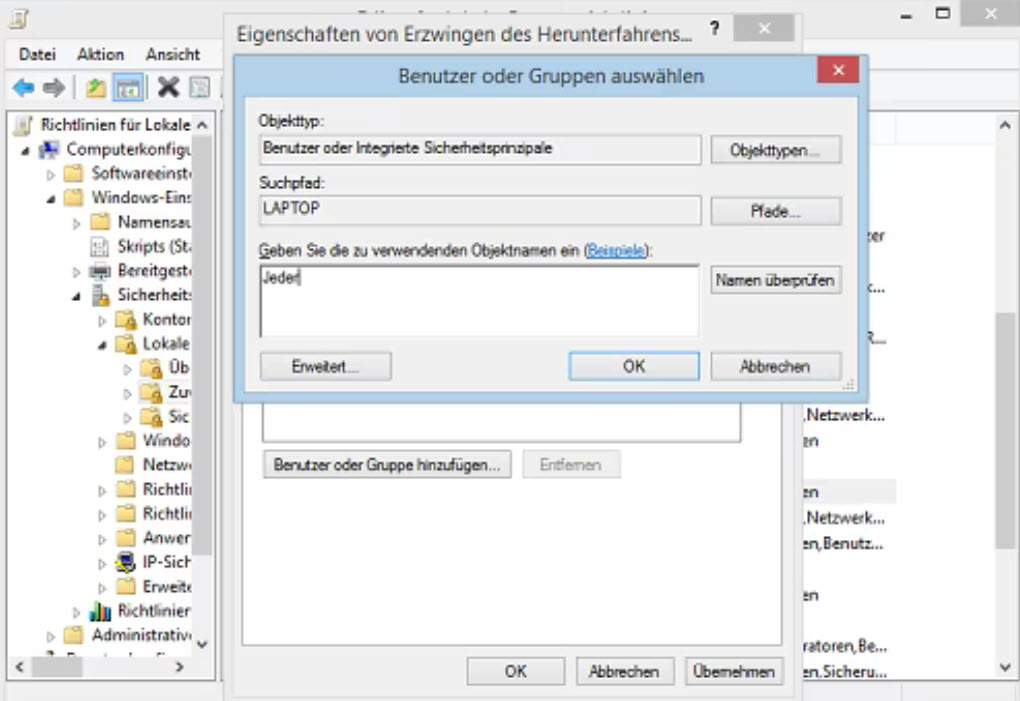
Task: Click the Namen überprüfen button
Action: tap(775, 281)
